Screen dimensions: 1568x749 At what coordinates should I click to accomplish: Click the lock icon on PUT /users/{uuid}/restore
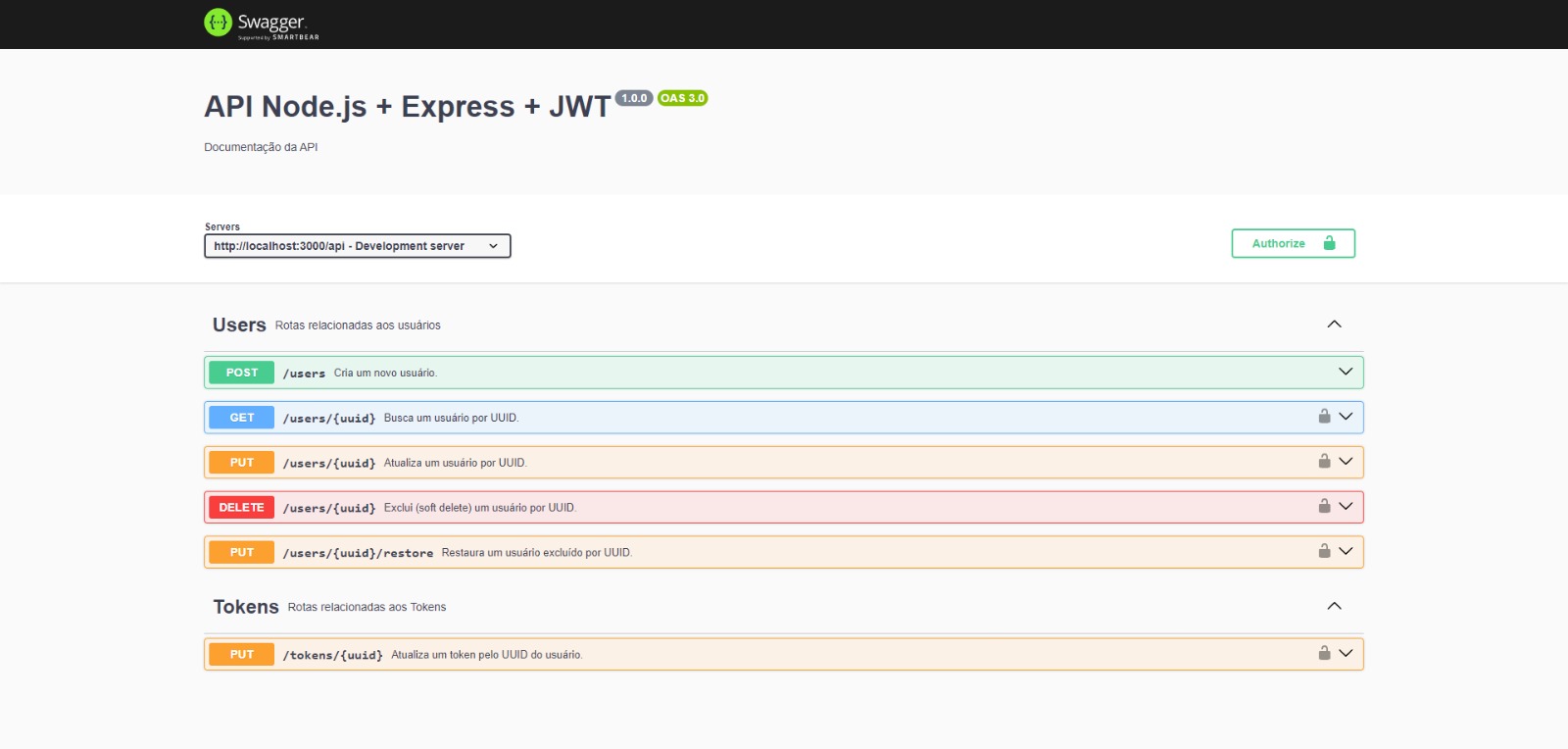tap(1324, 551)
